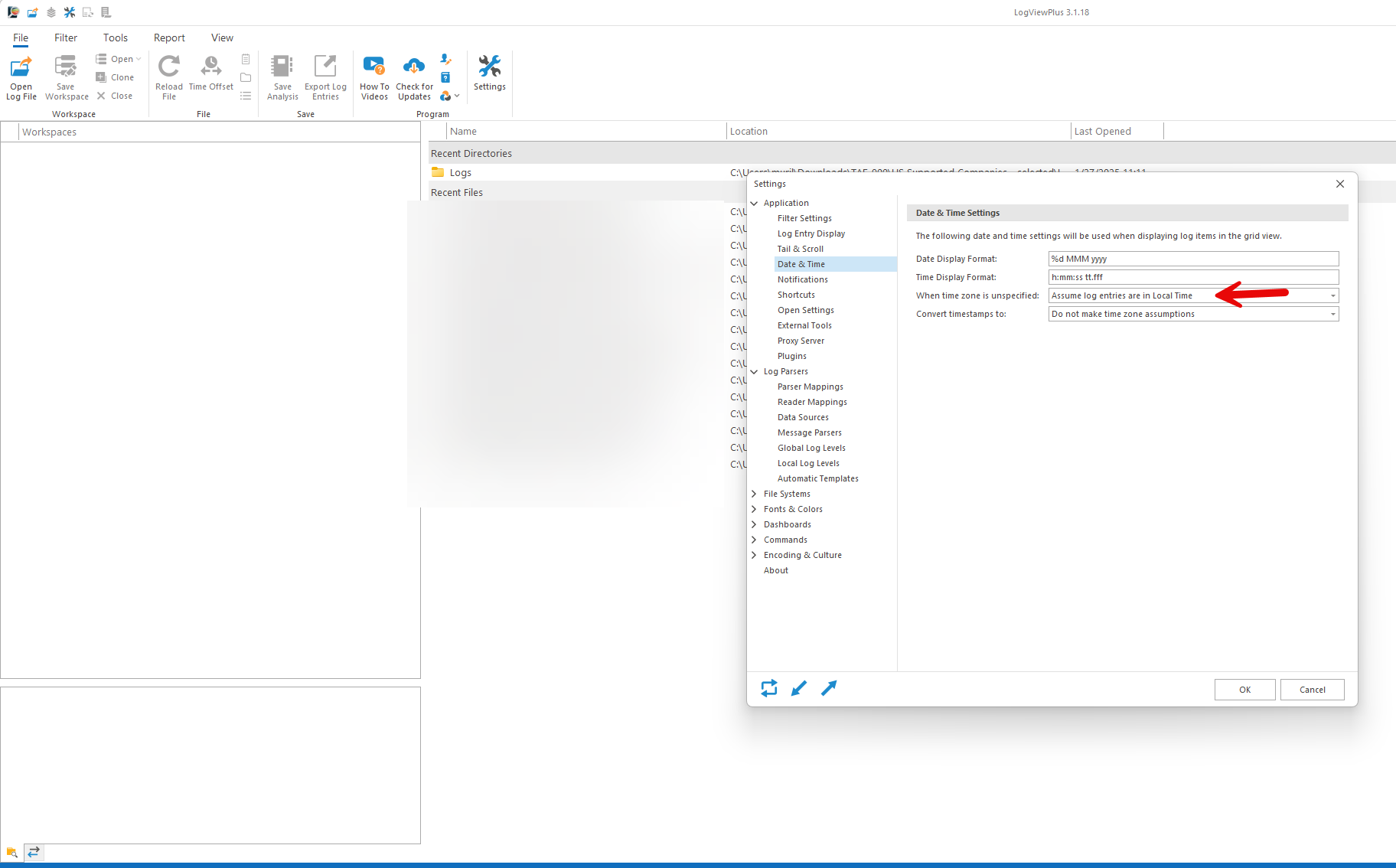Click the Time Offset icon
Viewport: 1396px width, 868px height.
[210, 67]
